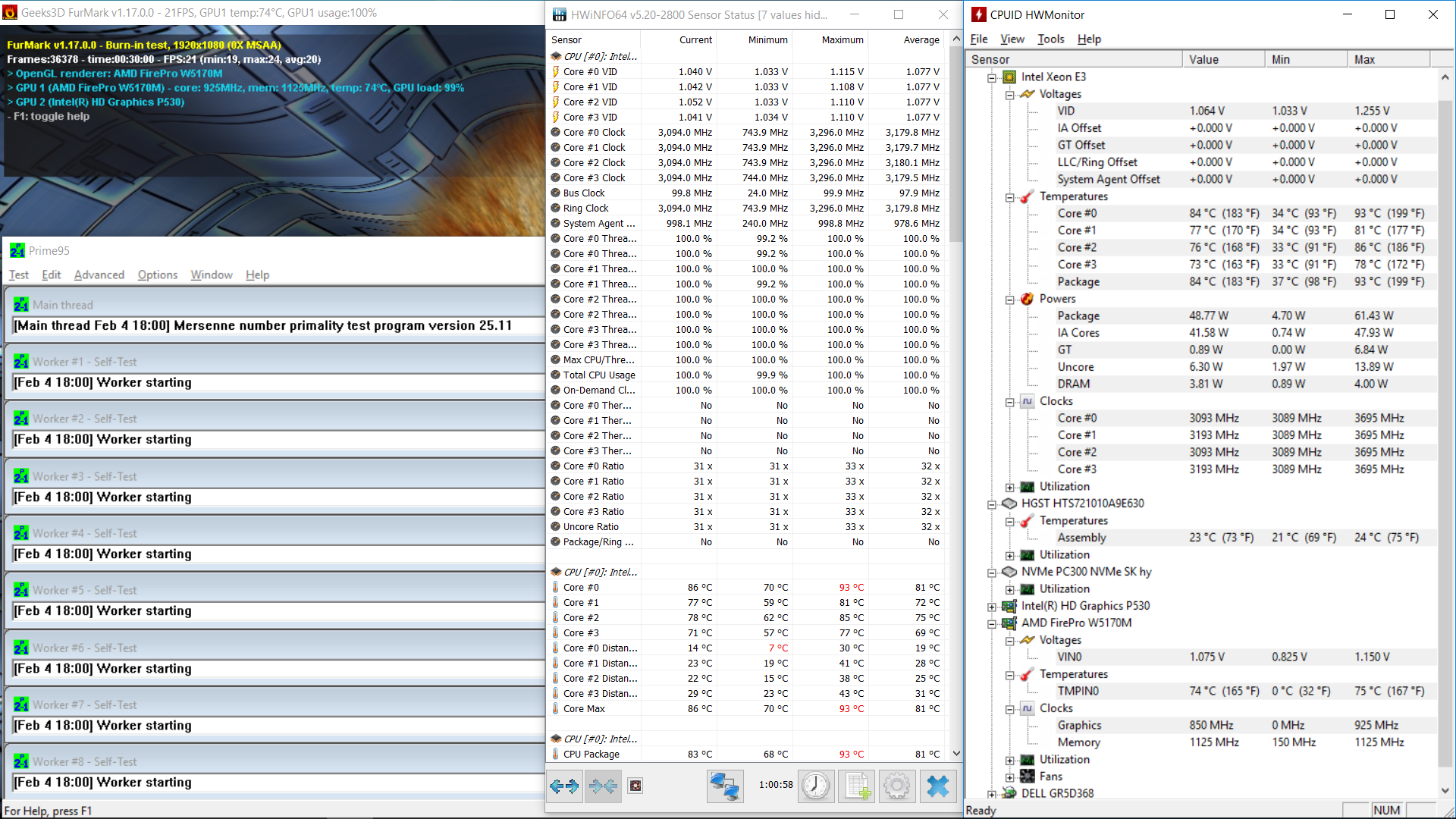This screenshot has width=1456, height=819.
Task: Expand Utilization under Intel Xeon E3
Action: (1009, 487)
